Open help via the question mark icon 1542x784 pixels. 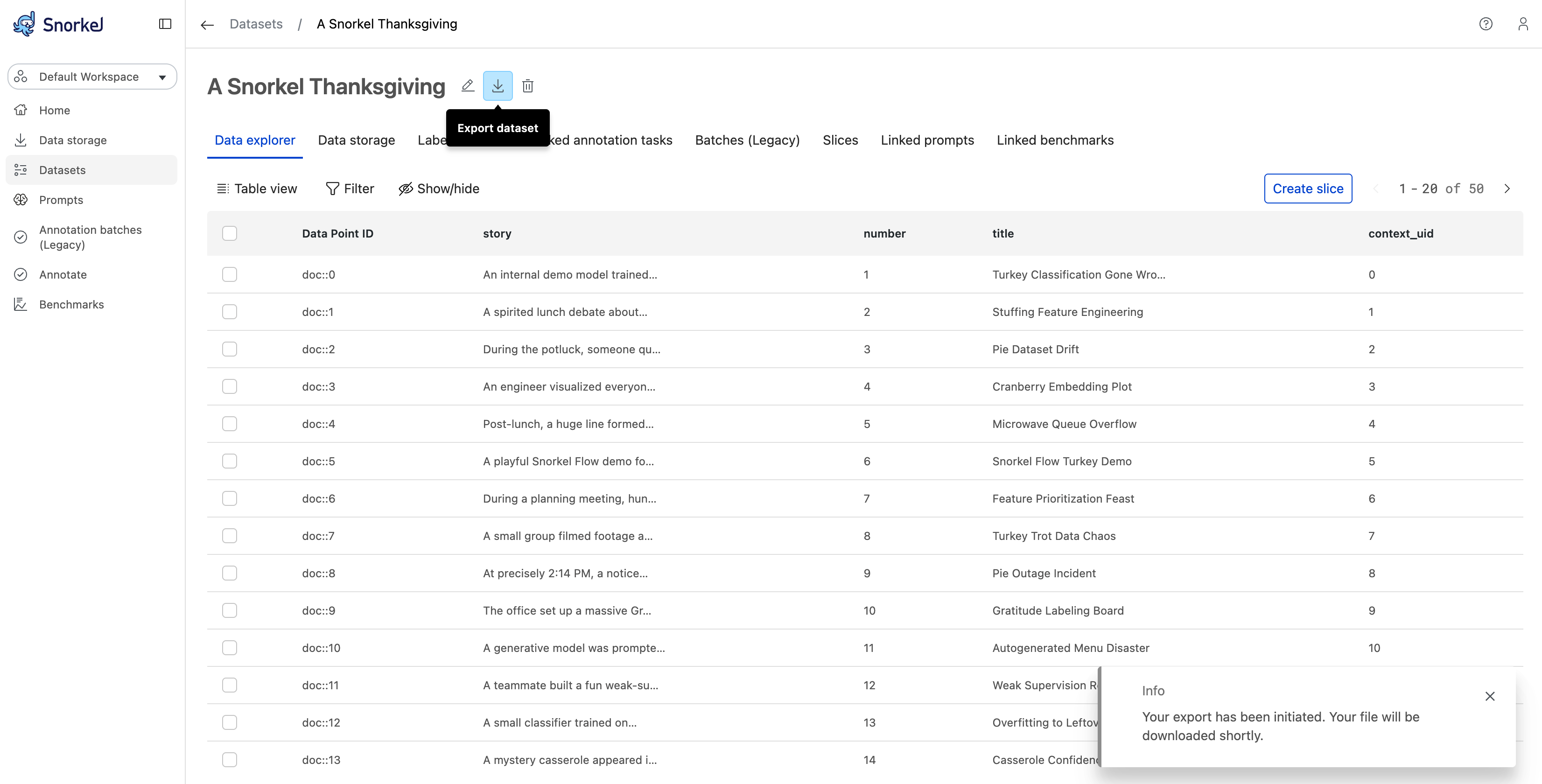point(1485,24)
